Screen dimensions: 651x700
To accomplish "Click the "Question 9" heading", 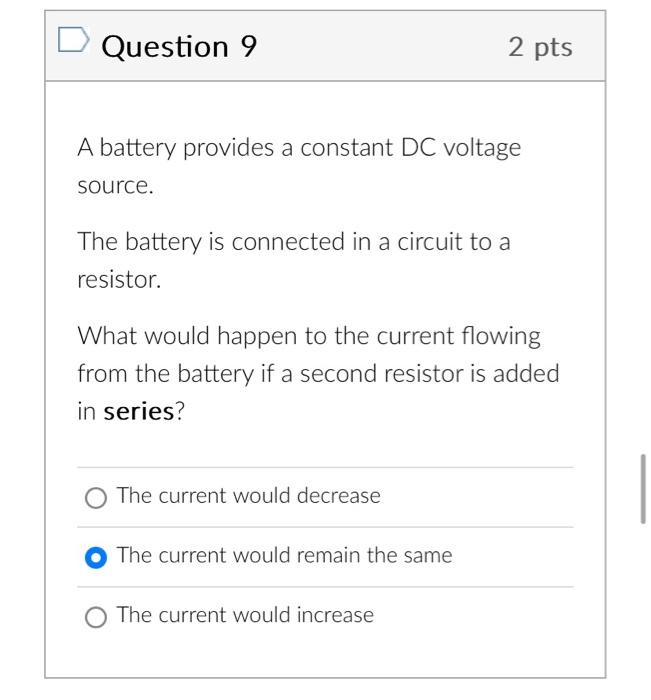I will (179, 46).
